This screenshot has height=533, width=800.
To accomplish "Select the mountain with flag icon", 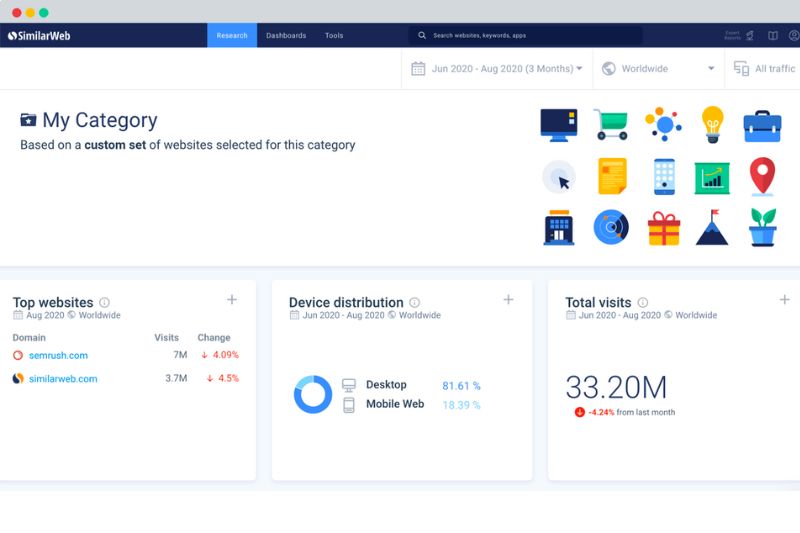I will click(712, 227).
